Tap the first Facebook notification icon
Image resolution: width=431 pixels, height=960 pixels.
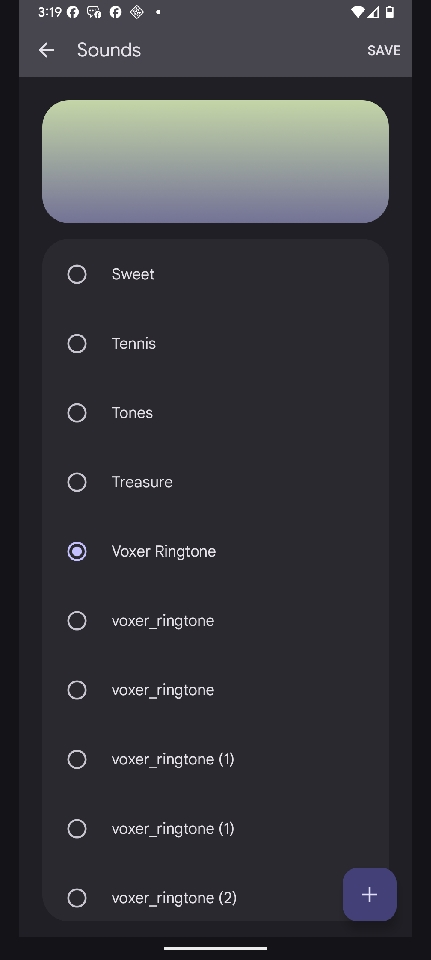73,12
